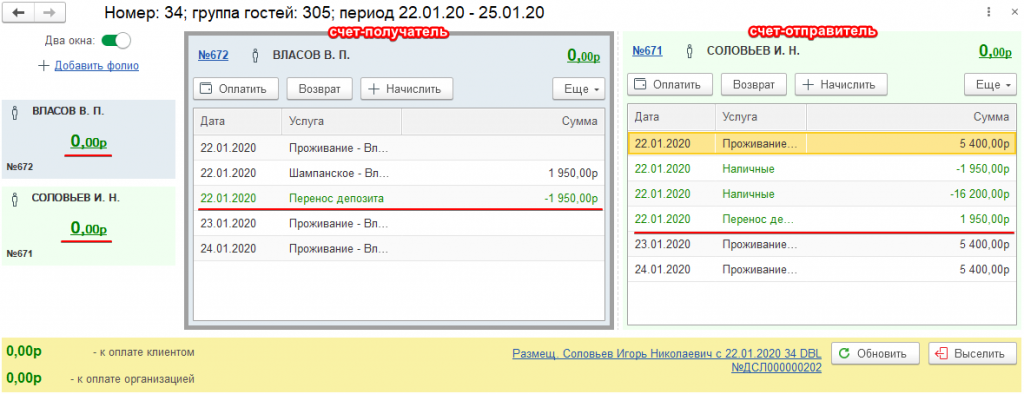Screen dimensions: 1024x394
Task: Click Возврат in the Соловьев folio
Action: 754,84
